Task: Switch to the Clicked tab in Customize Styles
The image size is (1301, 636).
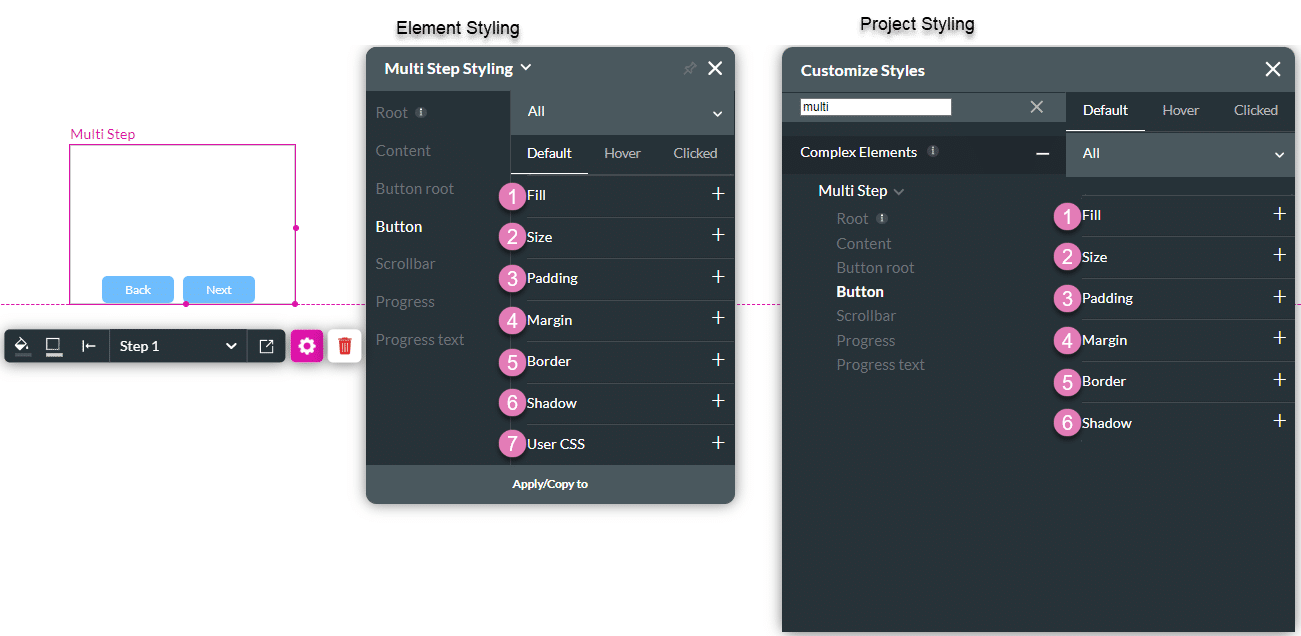Action: coord(1255,110)
